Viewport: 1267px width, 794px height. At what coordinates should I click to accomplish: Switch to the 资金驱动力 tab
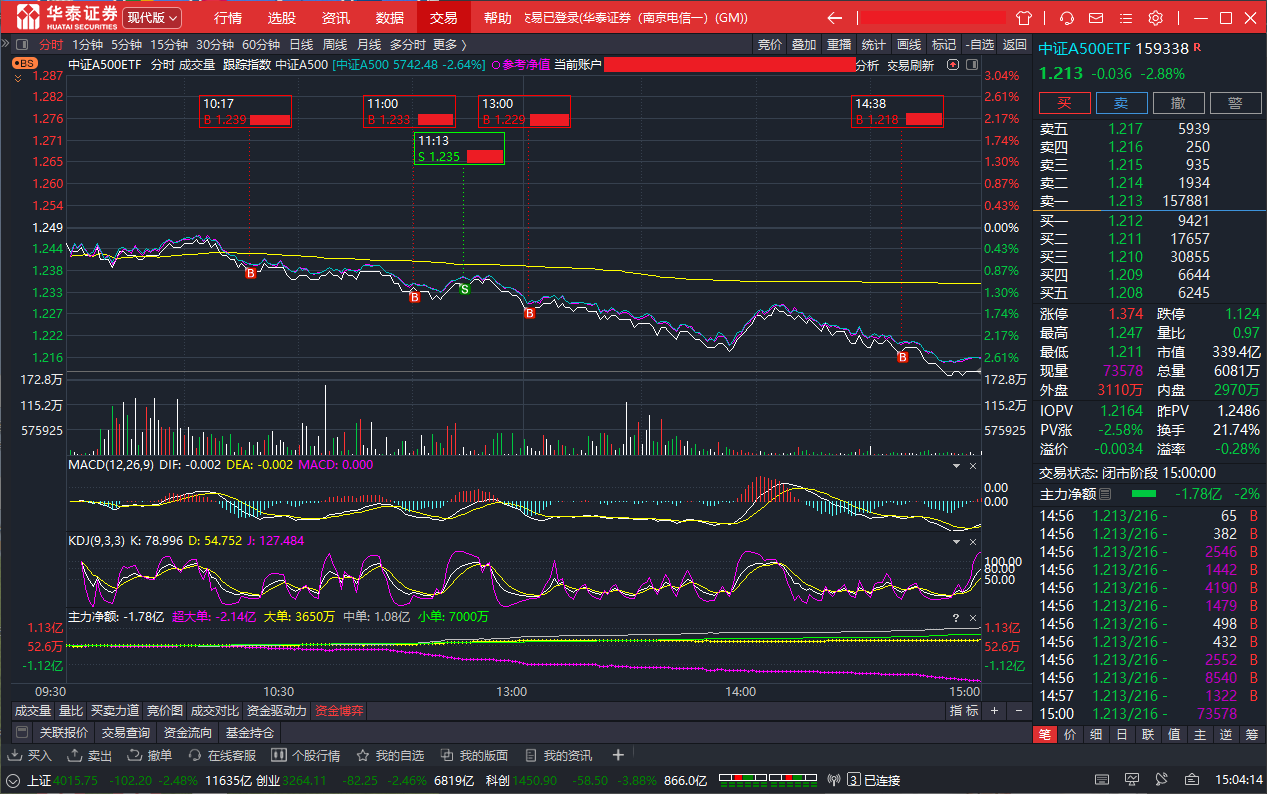point(276,711)
